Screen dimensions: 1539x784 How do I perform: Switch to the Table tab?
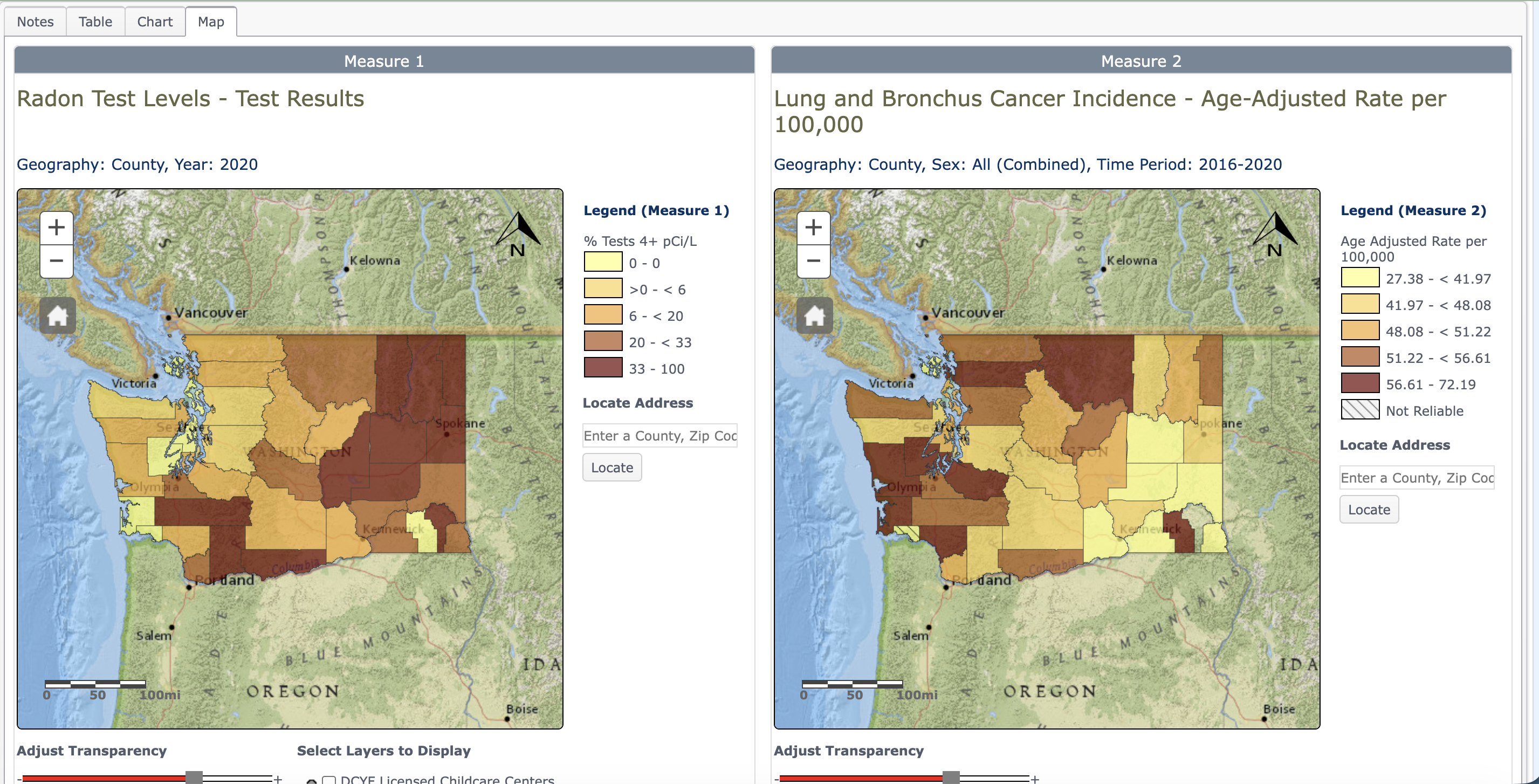click(x=95, y=22)
